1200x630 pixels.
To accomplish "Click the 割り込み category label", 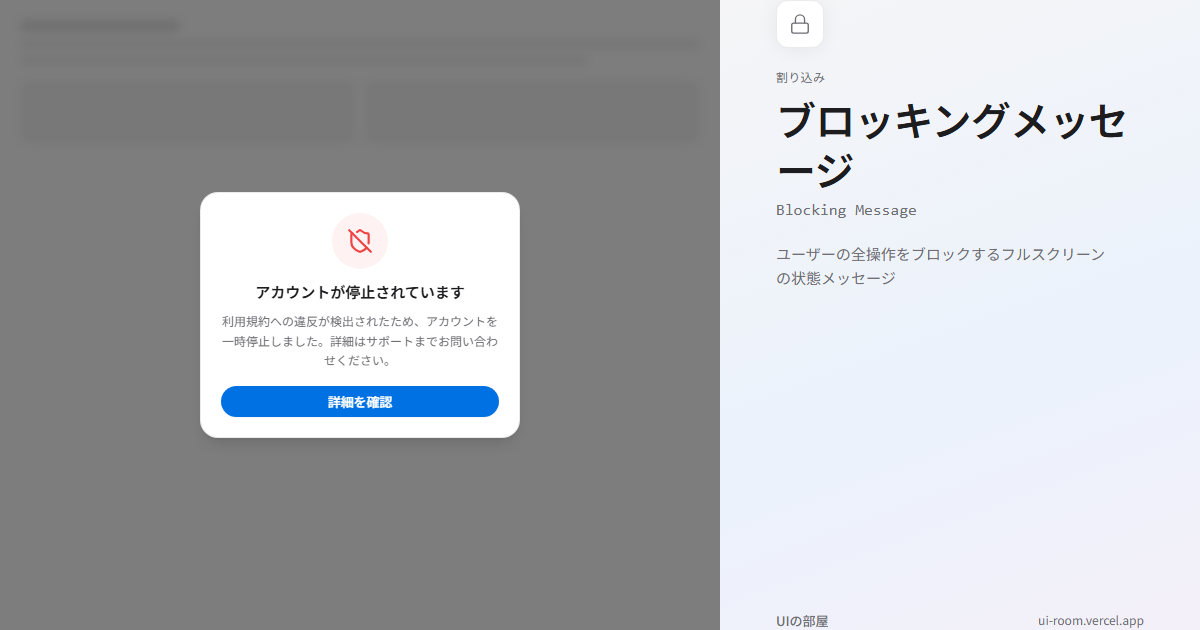I will click(x=800, y=77).
